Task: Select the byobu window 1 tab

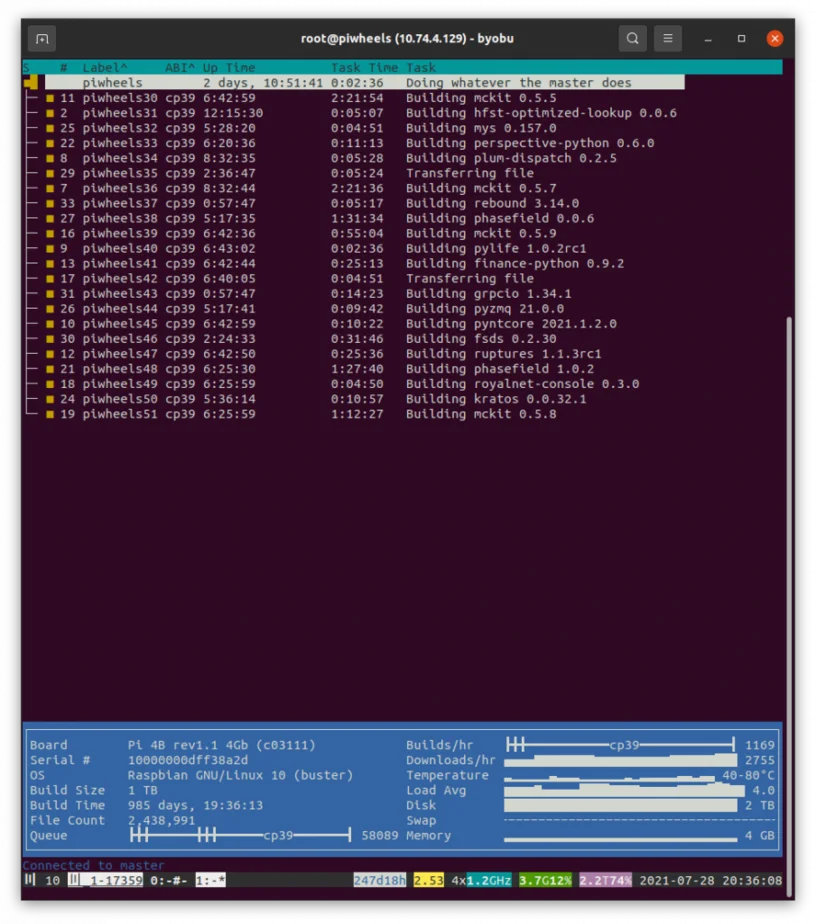Action: (210, 880)
